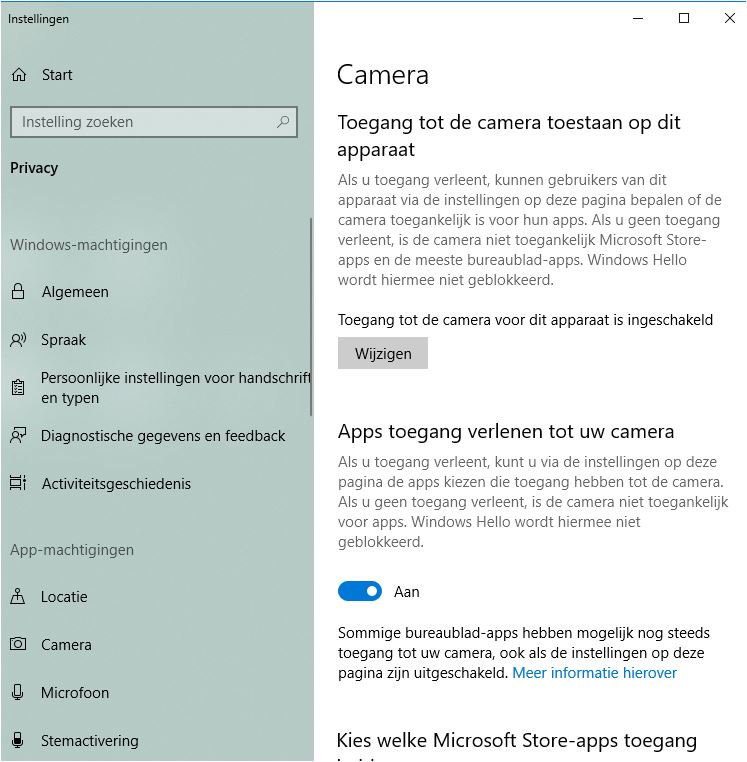Maximize the Instellingen window
Viewport: 747px width, 762px height.
pos(684,18)
